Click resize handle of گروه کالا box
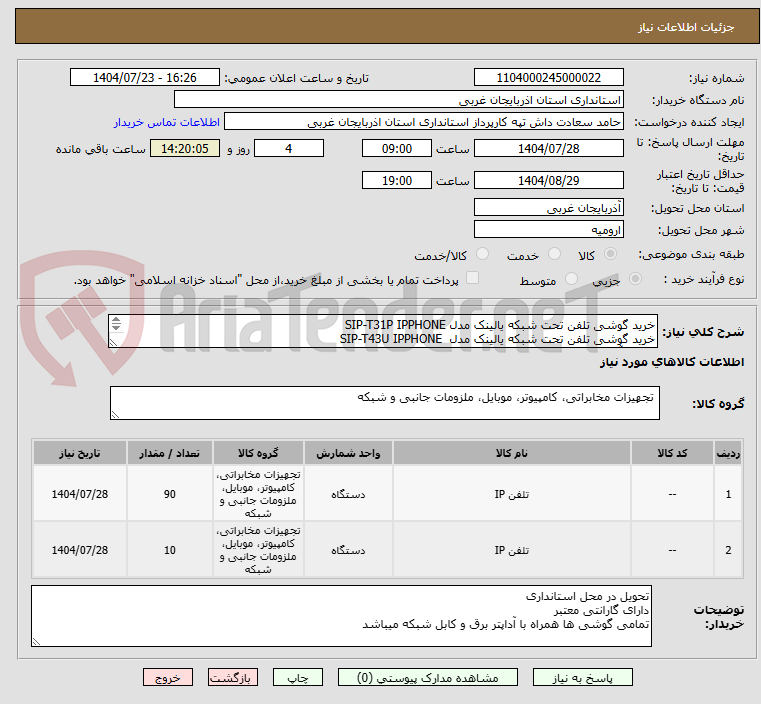This screenshot has height=704, width=761. pyautogui.click(x=116, y=414)
